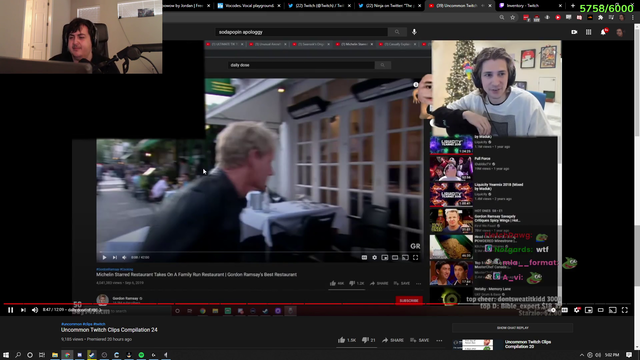
Task: Open Windows taskbar search magnifier
Action: coord(18,355)
